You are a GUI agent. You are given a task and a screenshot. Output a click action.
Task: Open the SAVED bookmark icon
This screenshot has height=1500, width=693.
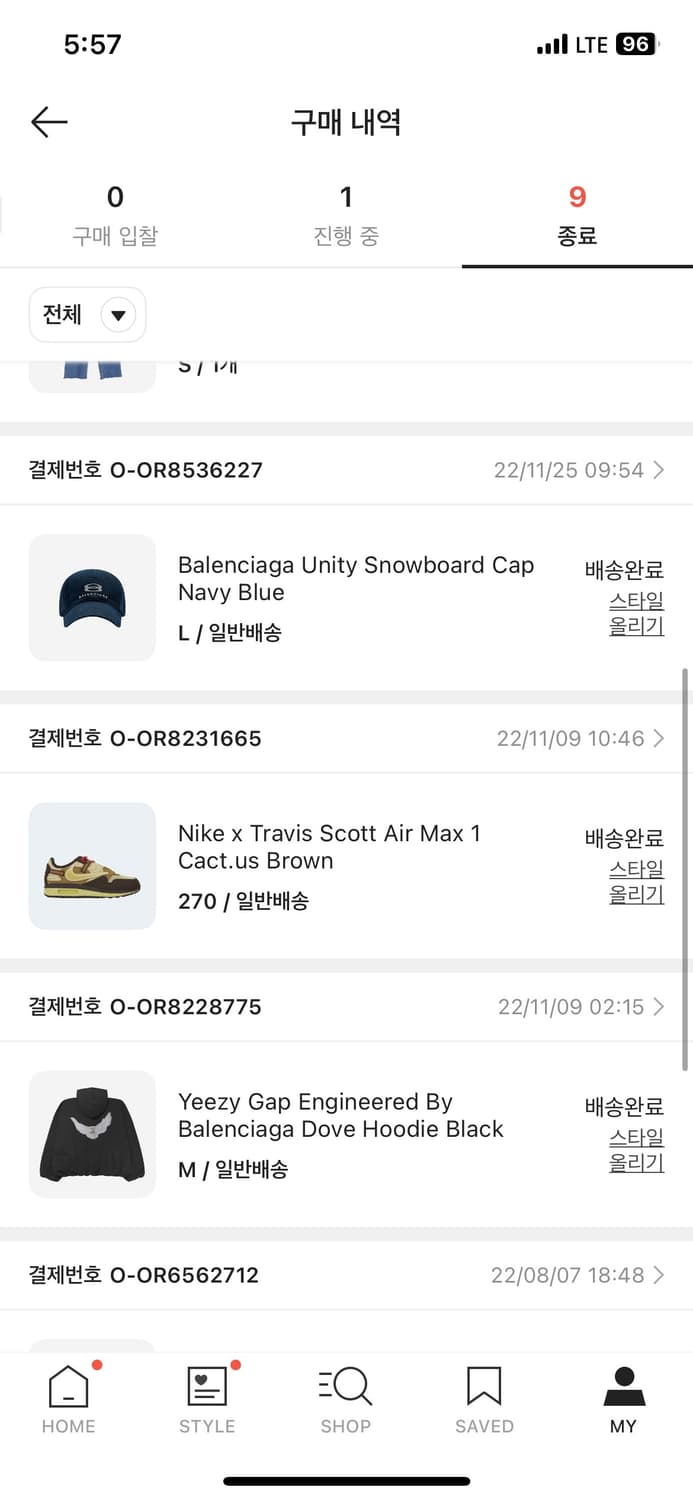(484, 1387)
